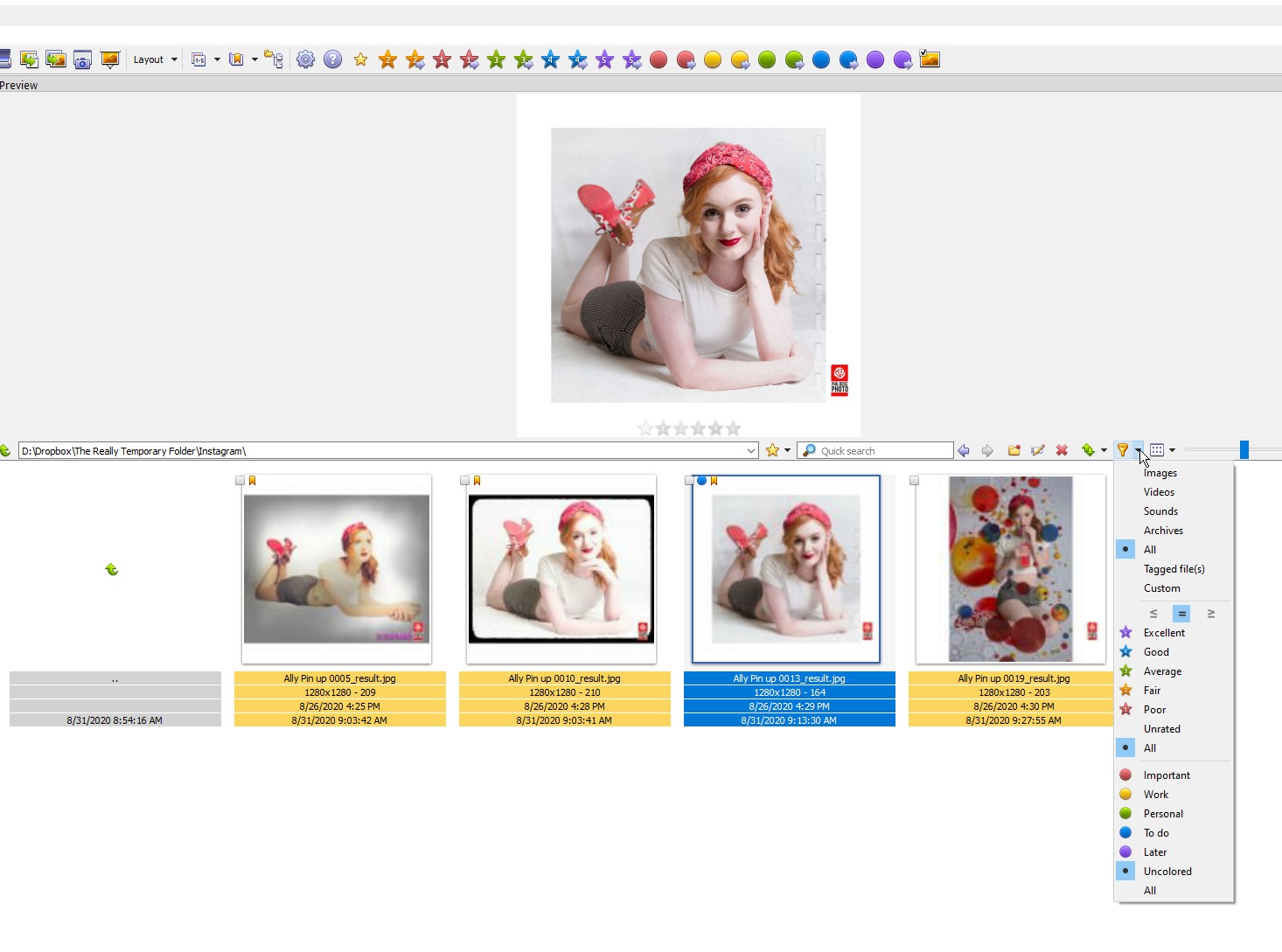Click the red circle color label icon
This screenshot has height=952, width=1282.
click(x=658, y=59)
